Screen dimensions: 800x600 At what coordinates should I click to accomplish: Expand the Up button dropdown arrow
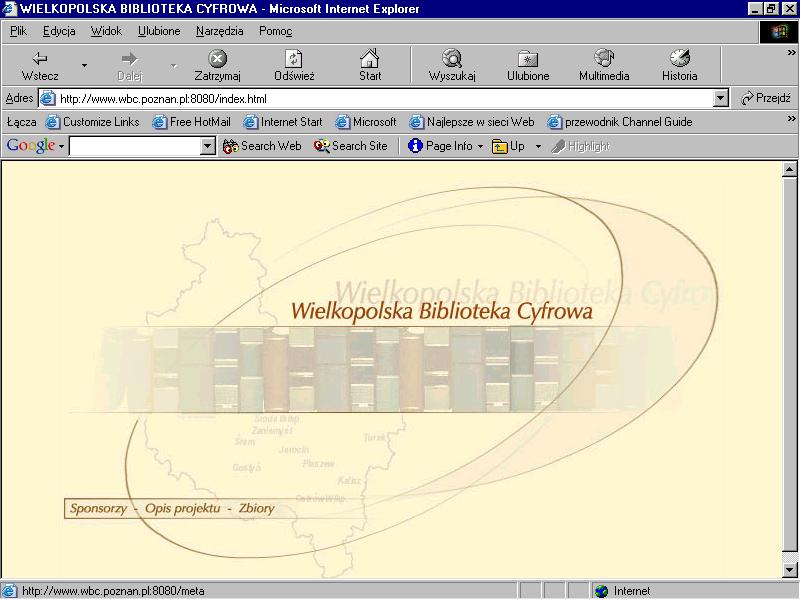click(538, 146)
